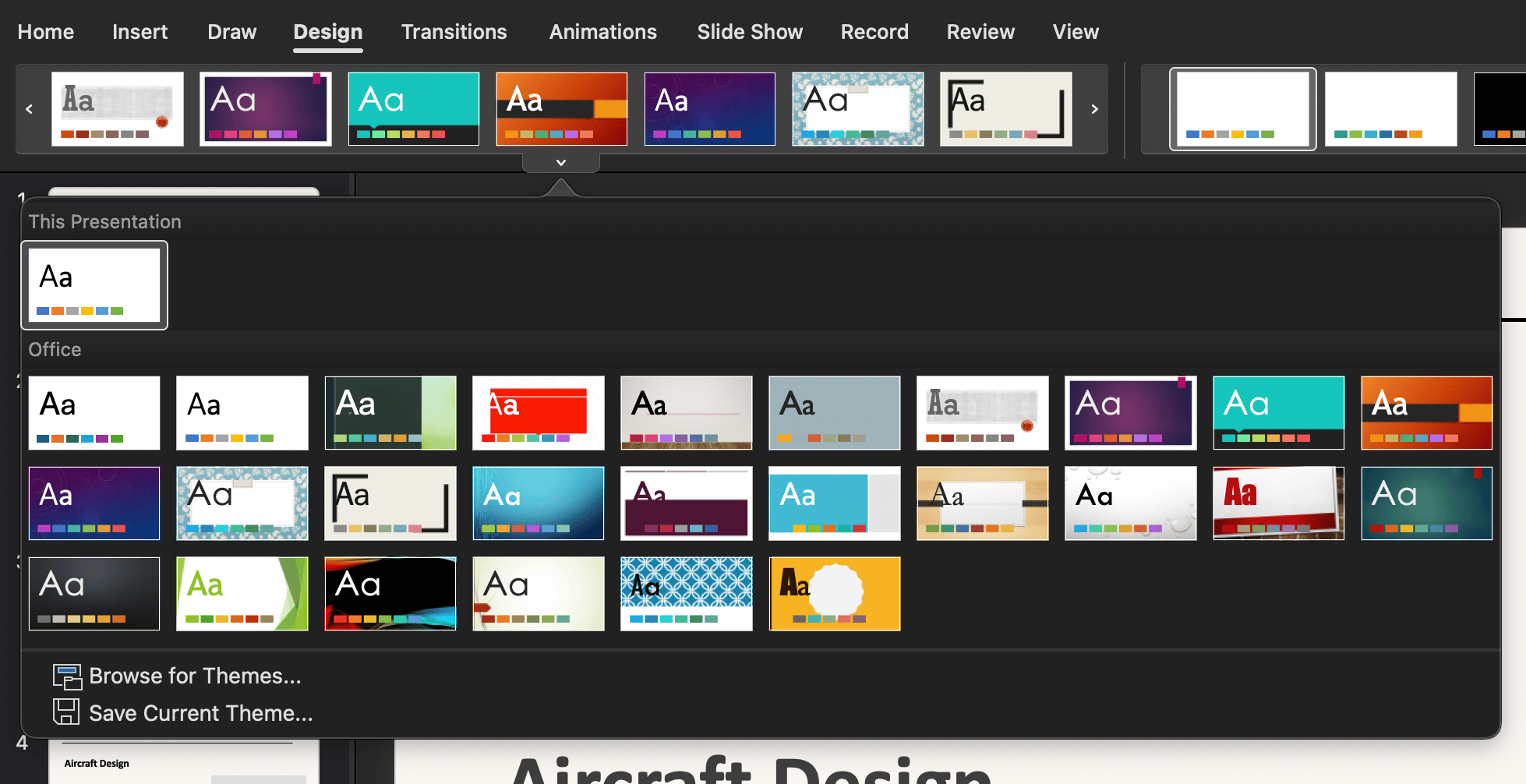Viewport: 1526px width, 784px height.
Task: Pick the cream bracket-corner theme in the ribbon strip
Action: (1006, 109)
